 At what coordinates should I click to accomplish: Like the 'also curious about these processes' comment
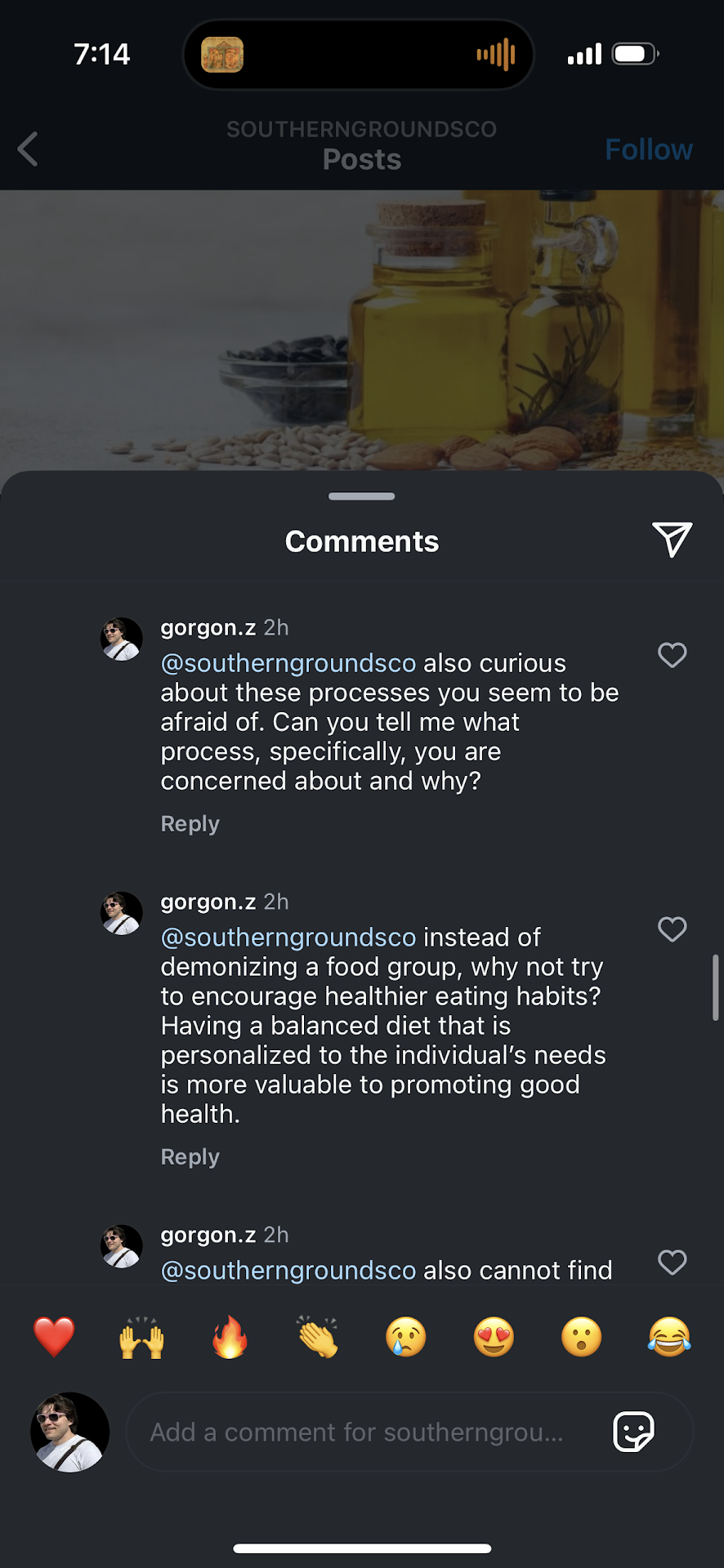pyautogui.click(x=672, y=655)
